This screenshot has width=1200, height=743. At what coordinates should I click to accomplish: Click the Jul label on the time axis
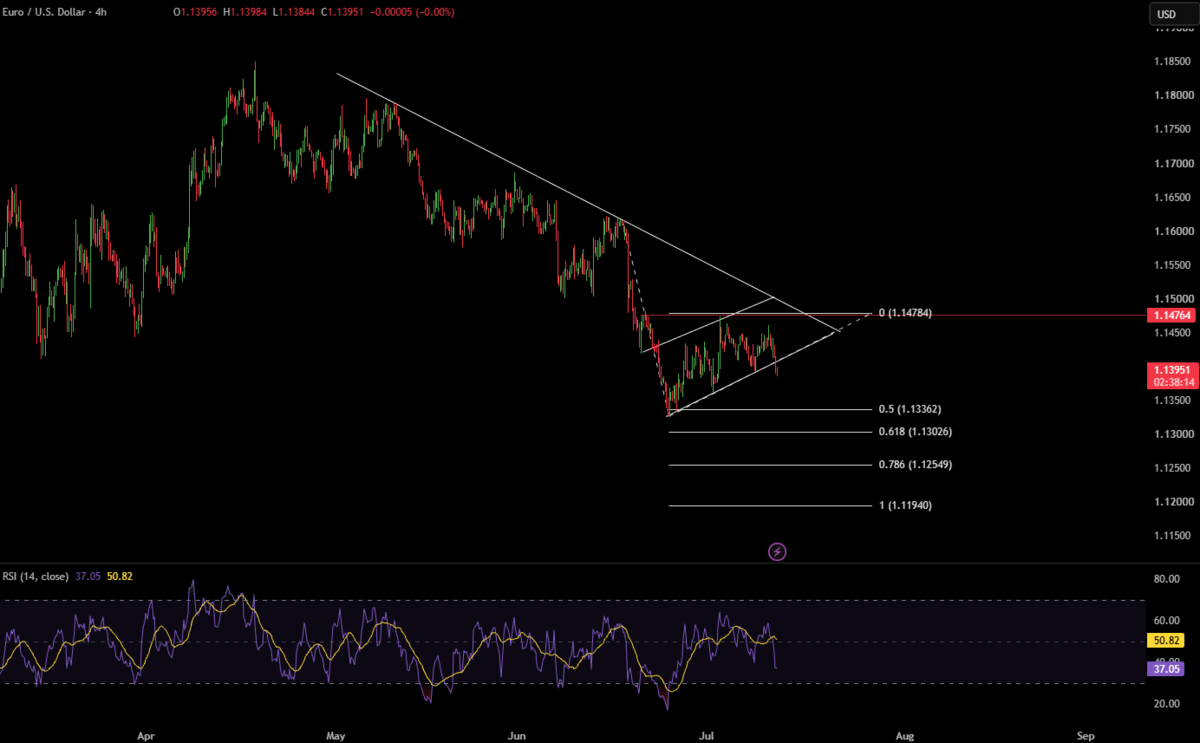[707, 735]
